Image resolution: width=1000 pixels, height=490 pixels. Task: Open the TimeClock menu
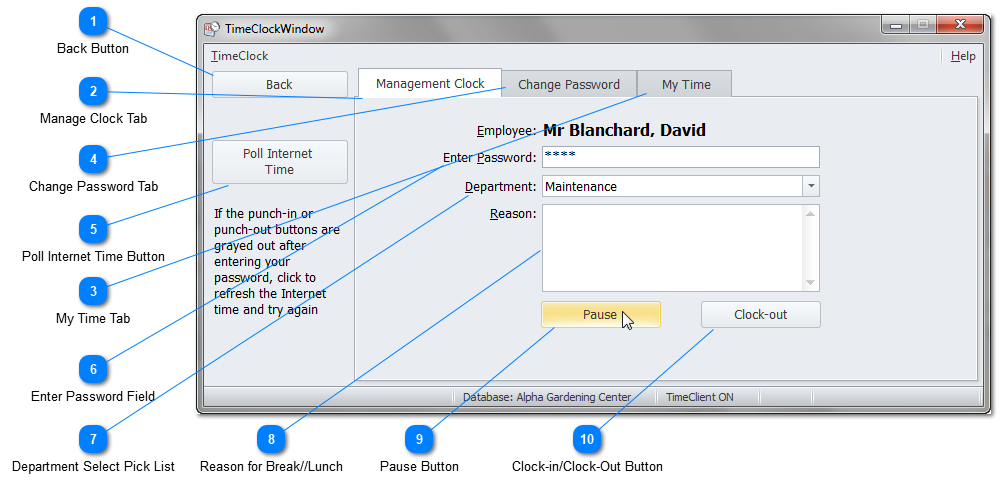point(240,56)
